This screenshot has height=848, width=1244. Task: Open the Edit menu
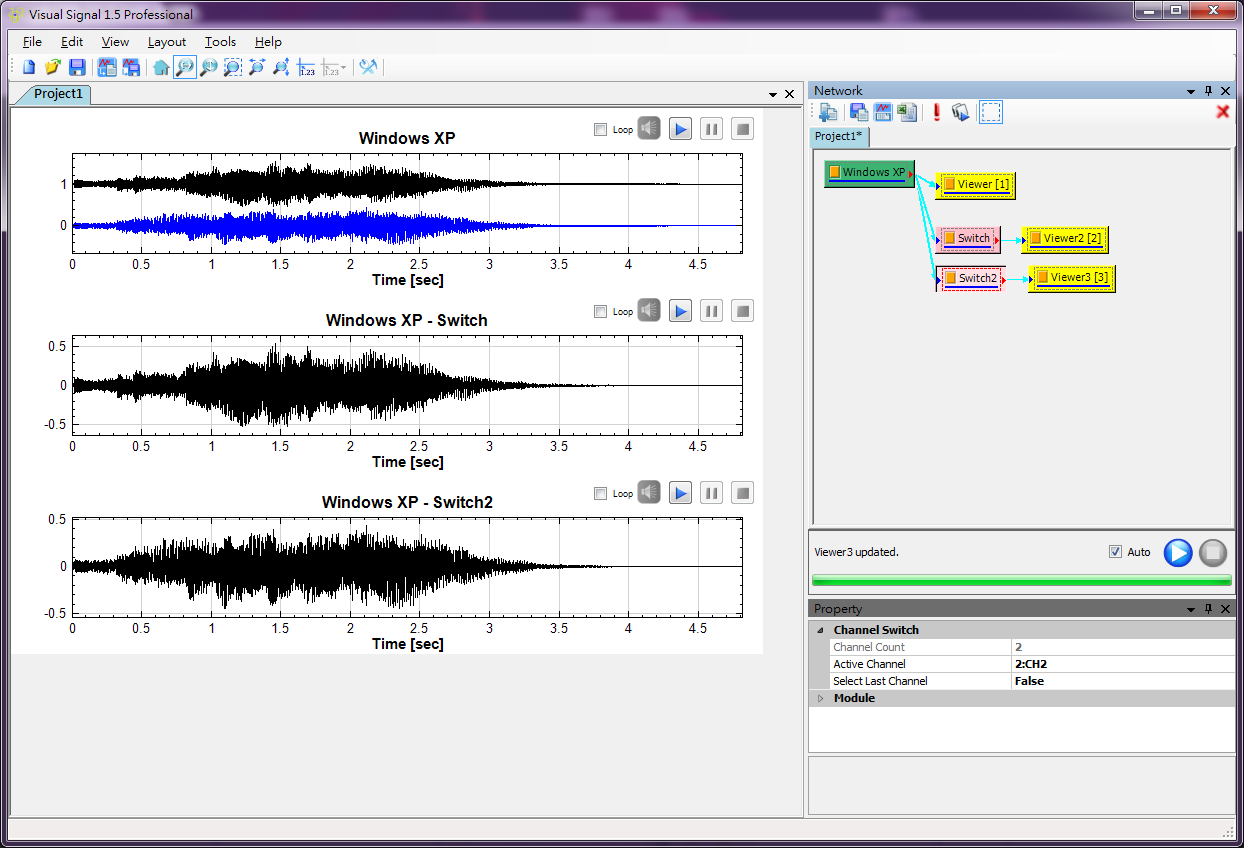pos(72,42)
